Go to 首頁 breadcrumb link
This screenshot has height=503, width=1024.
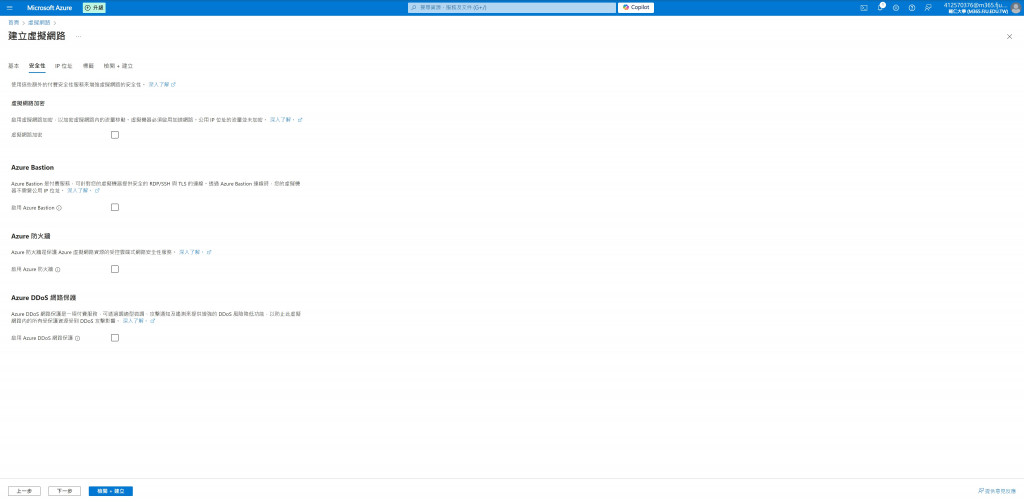click(14, 22)
